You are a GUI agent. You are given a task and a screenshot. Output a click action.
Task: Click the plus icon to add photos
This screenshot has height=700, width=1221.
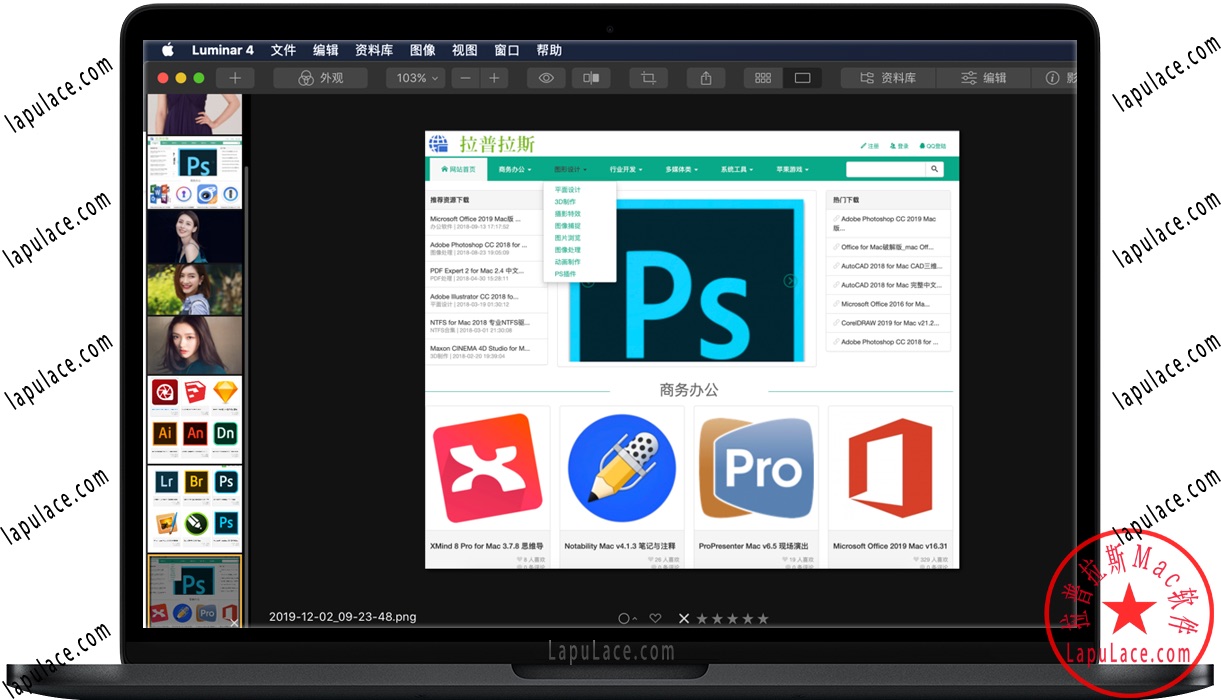pyautogui.click(x=234, y=77)
